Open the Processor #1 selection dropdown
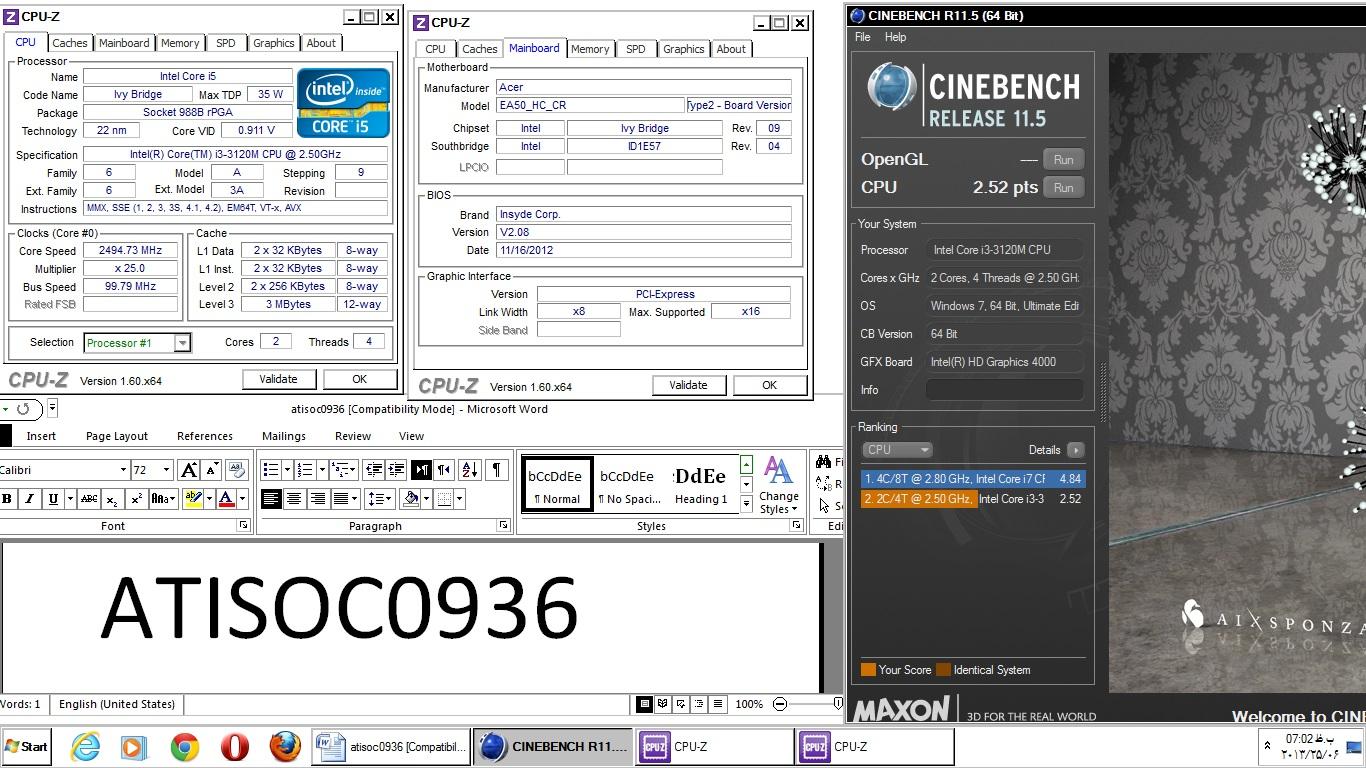 182,343
